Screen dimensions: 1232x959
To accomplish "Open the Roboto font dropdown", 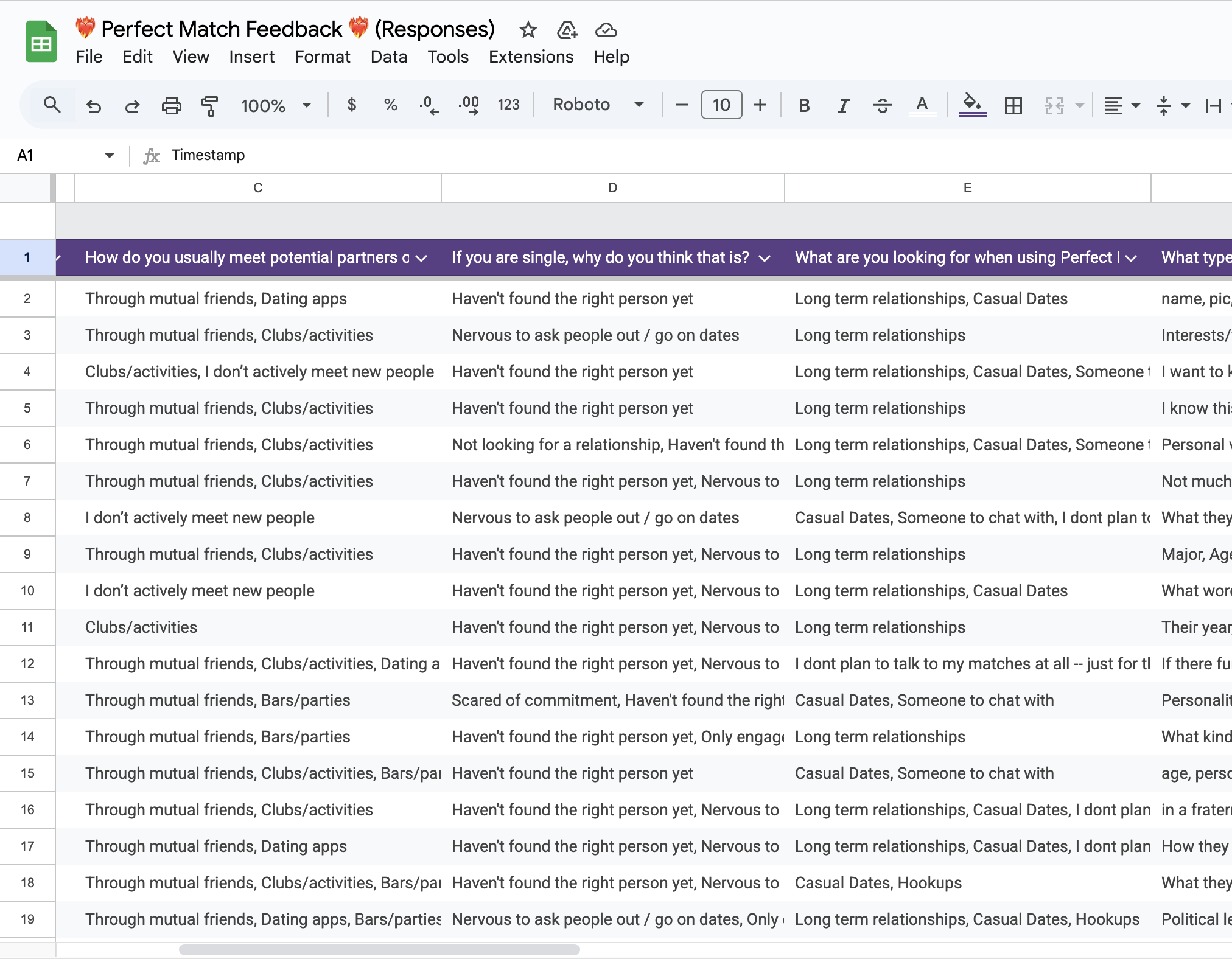I will (x=598, y=105).
